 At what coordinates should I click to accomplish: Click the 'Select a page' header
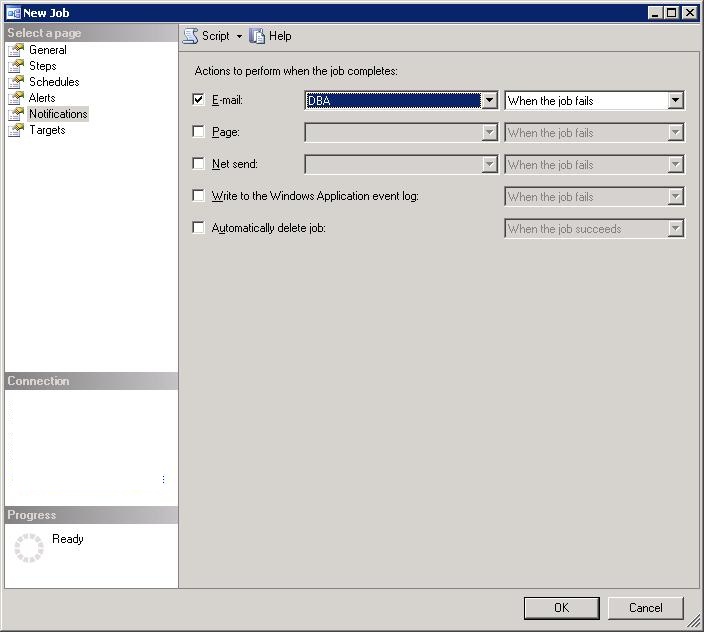tap(91, 33)
